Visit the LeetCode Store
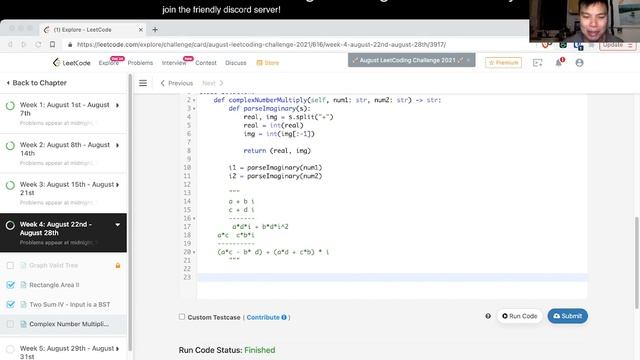The width and height of the screenshot is (640, 360). click(268, 63)
